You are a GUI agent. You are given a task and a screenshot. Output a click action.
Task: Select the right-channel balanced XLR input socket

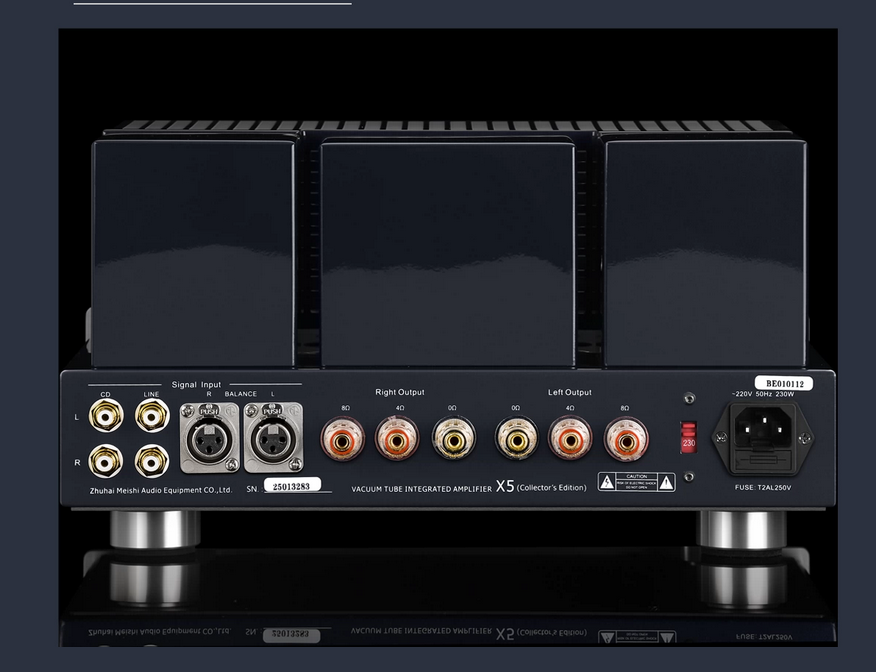click(x=210, y=437)
